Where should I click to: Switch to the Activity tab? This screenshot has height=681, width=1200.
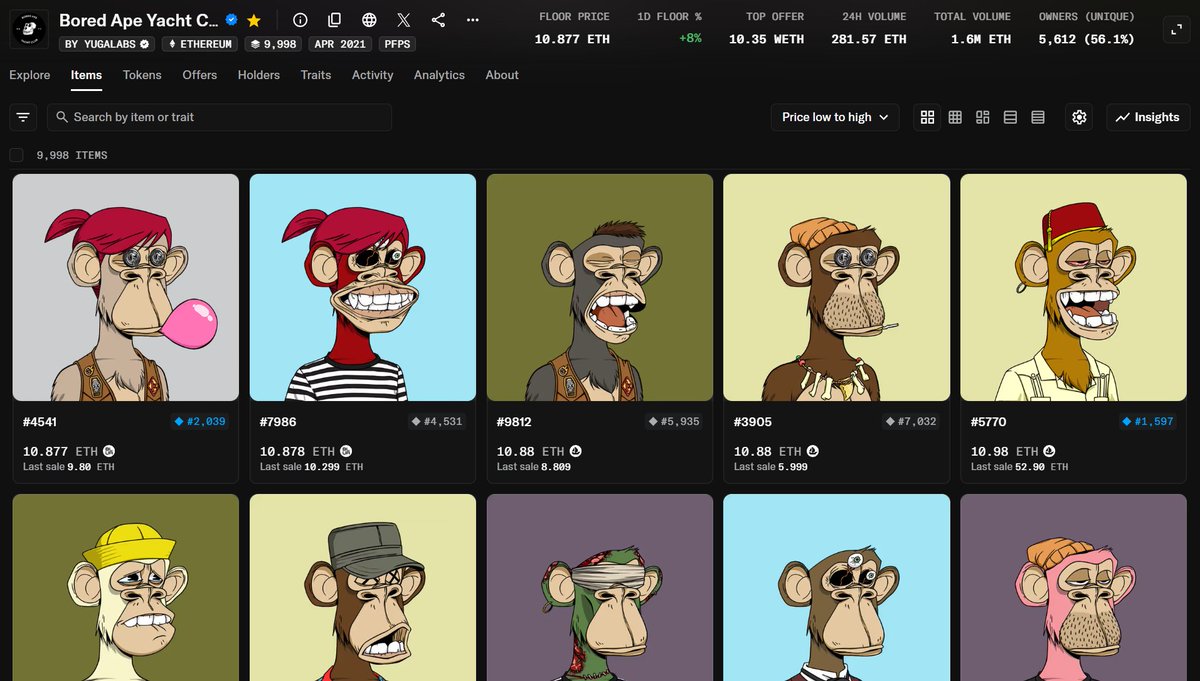373,75
